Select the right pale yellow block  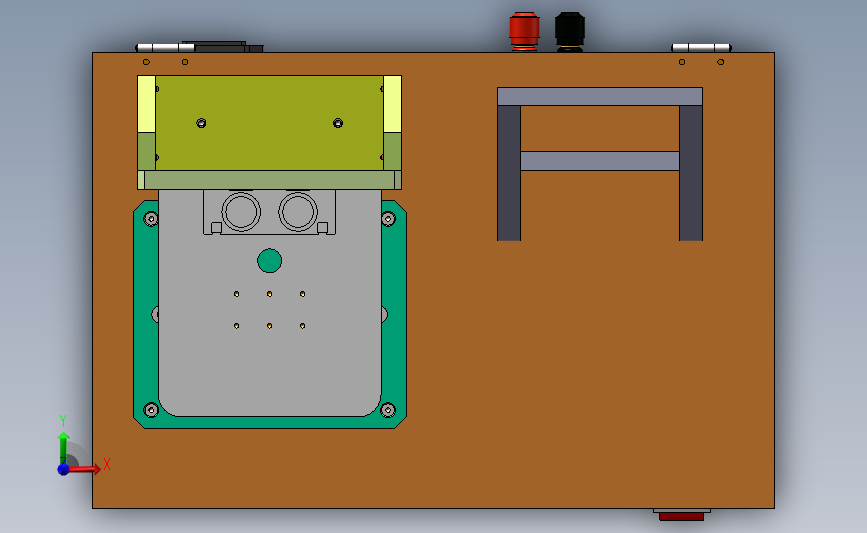click(x=392, y=104)
